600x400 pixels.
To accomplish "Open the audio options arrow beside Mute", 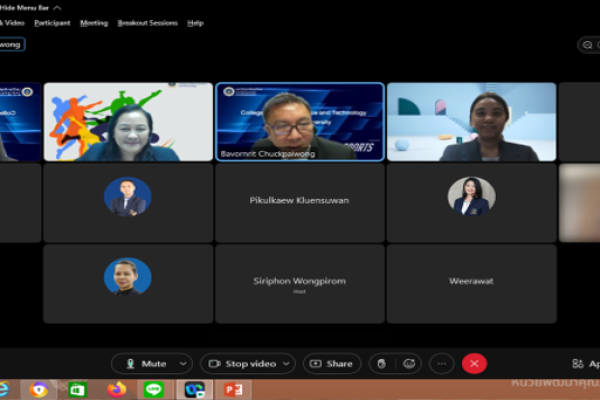I will pyautogui.click(x=183, y=364).
